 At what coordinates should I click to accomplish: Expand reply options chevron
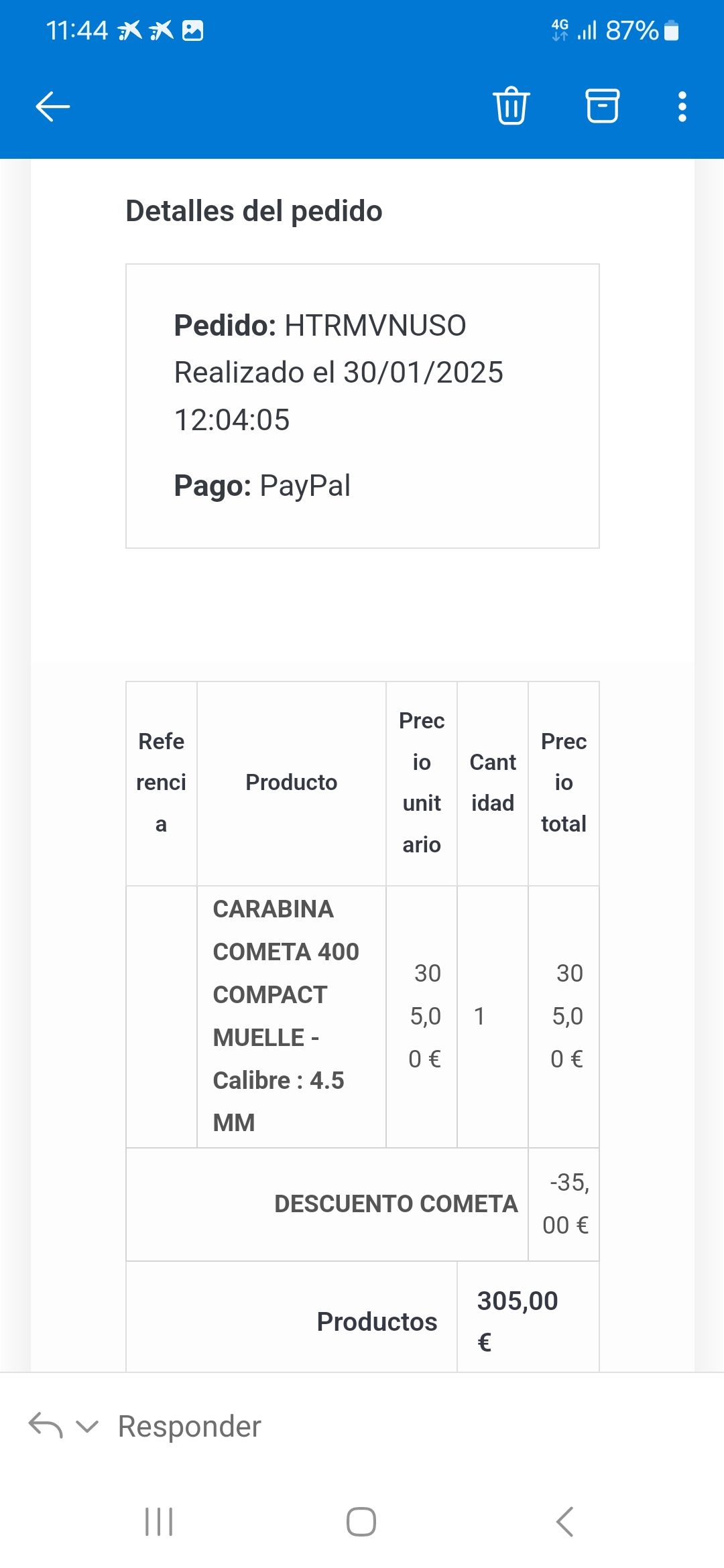(87, 1426)
